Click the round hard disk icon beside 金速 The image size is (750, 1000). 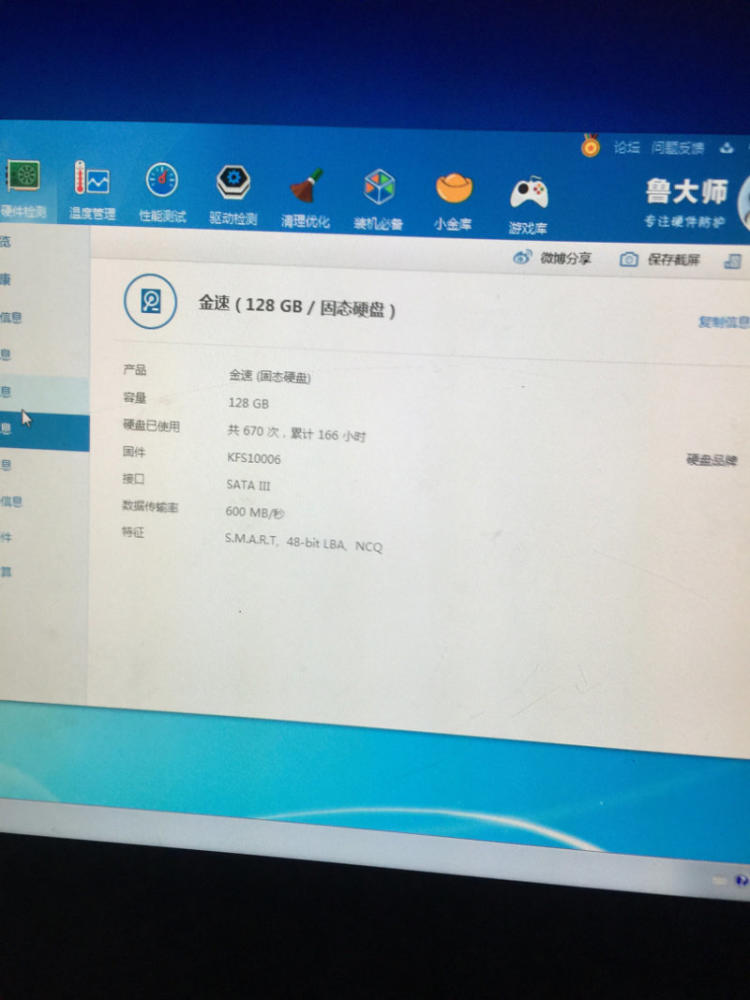coord(151,301)
